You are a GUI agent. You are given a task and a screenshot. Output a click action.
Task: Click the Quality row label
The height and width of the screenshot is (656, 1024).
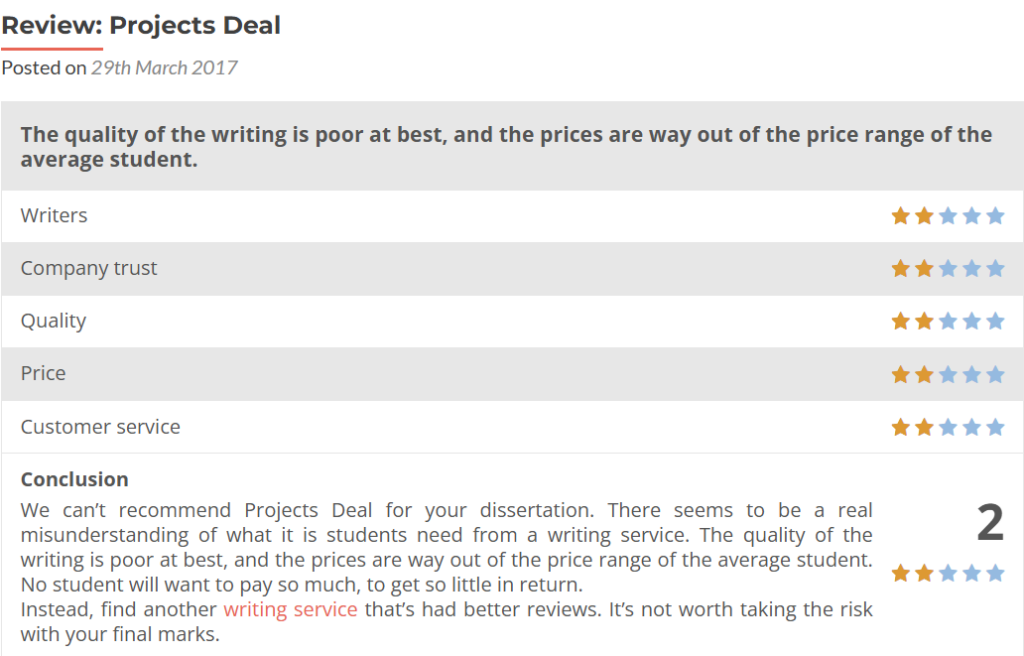pos(53,321)
